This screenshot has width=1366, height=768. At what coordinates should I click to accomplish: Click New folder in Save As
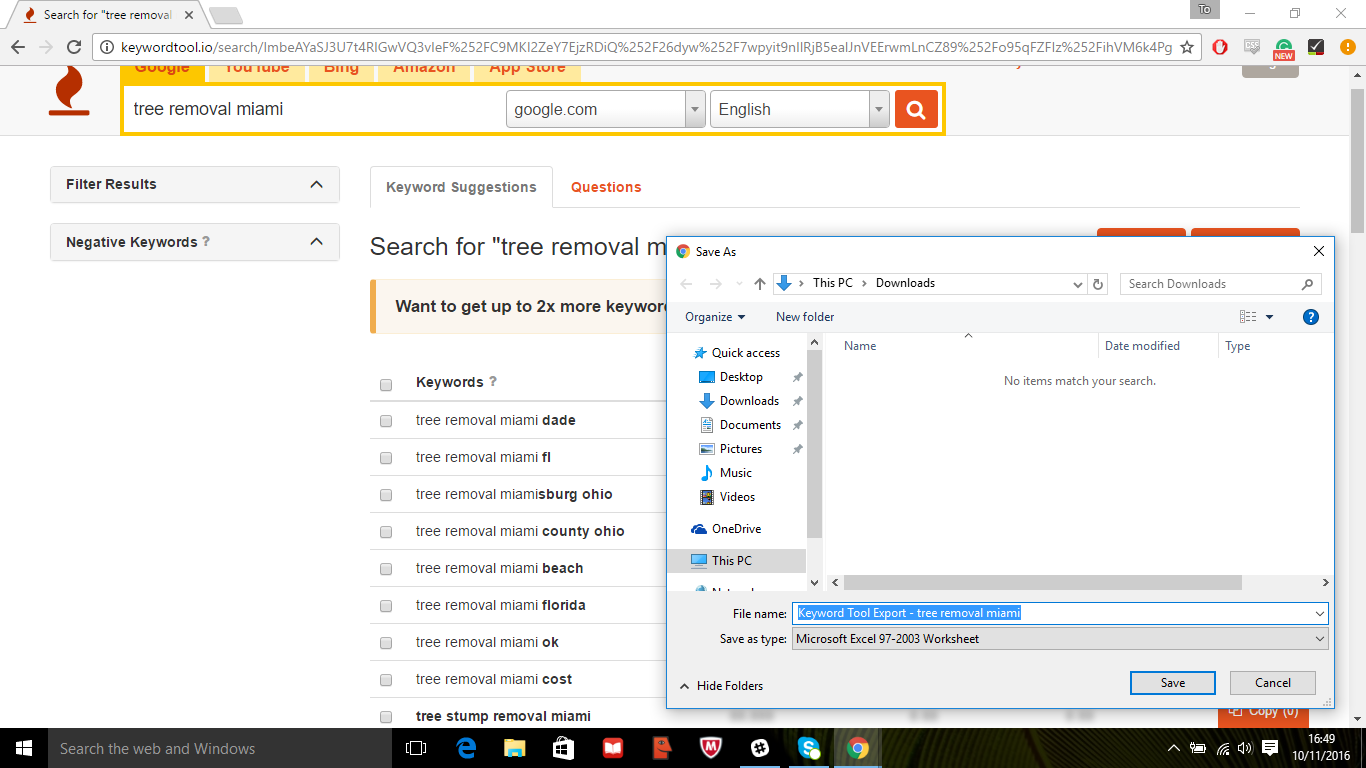805,317
